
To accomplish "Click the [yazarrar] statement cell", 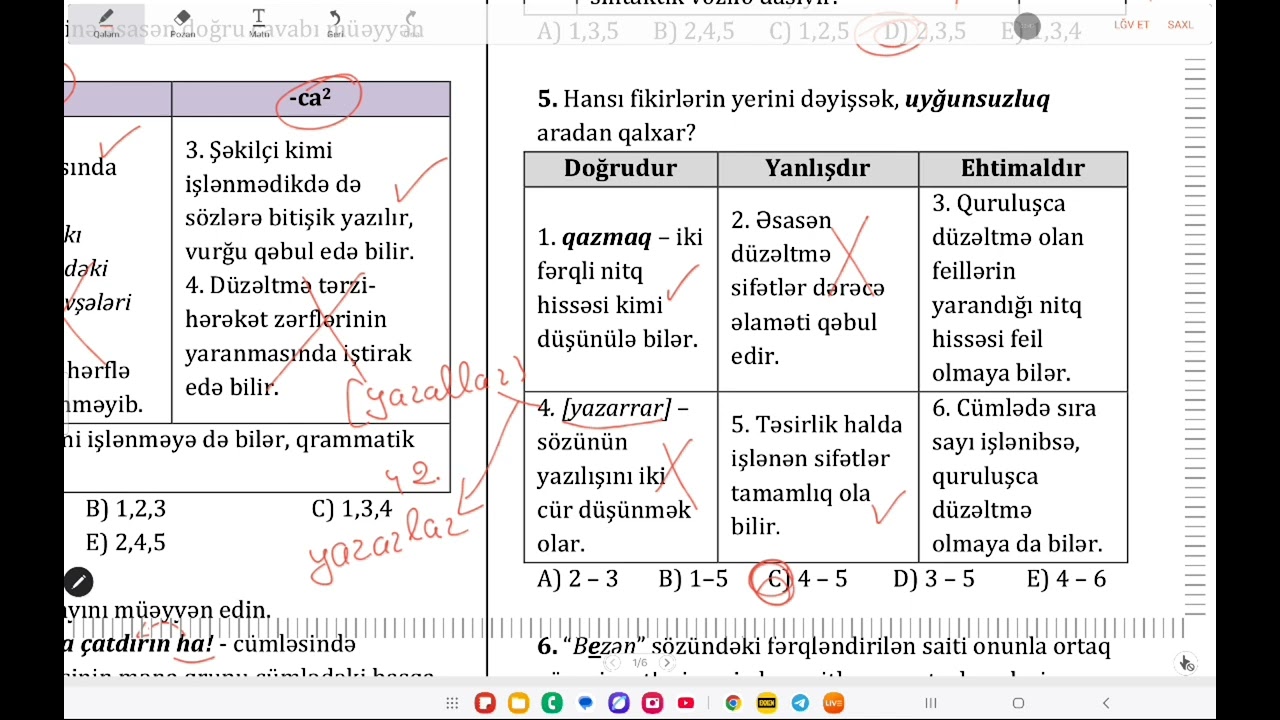I will [620, 476].
